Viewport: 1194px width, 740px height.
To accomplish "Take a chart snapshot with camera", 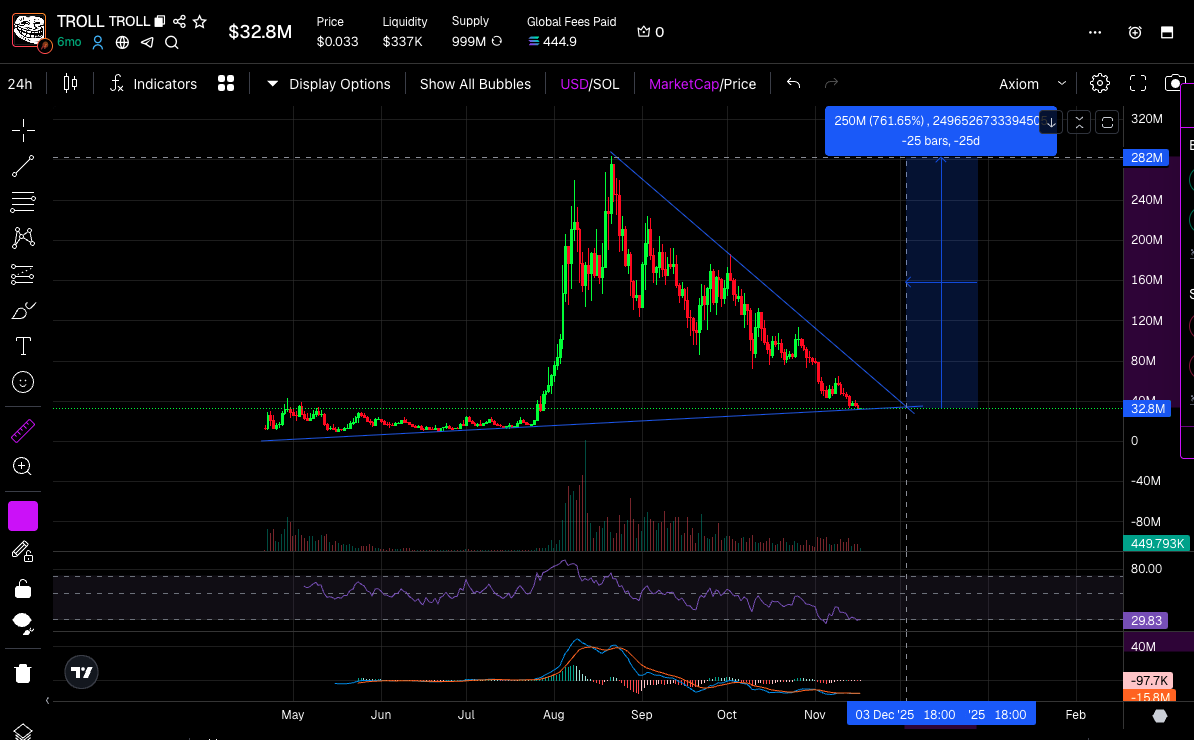I will click(1175, 83).
